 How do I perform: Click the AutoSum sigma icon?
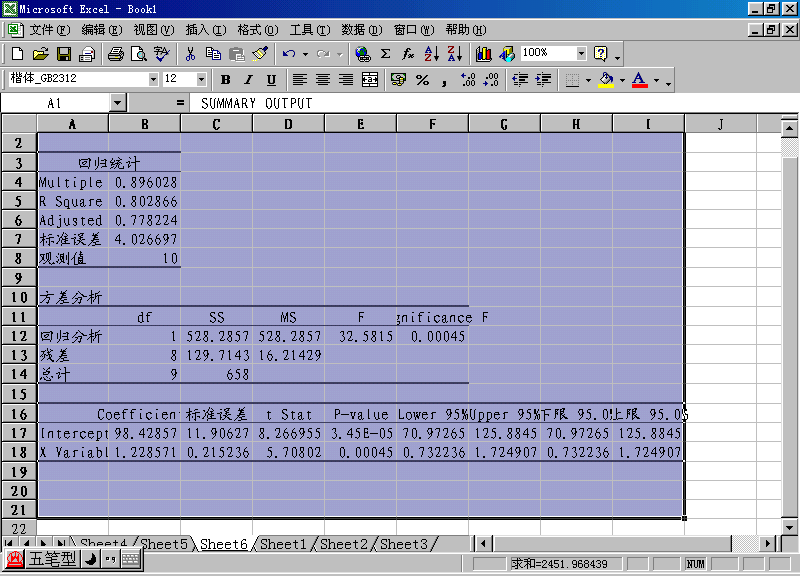click(385, 54)
